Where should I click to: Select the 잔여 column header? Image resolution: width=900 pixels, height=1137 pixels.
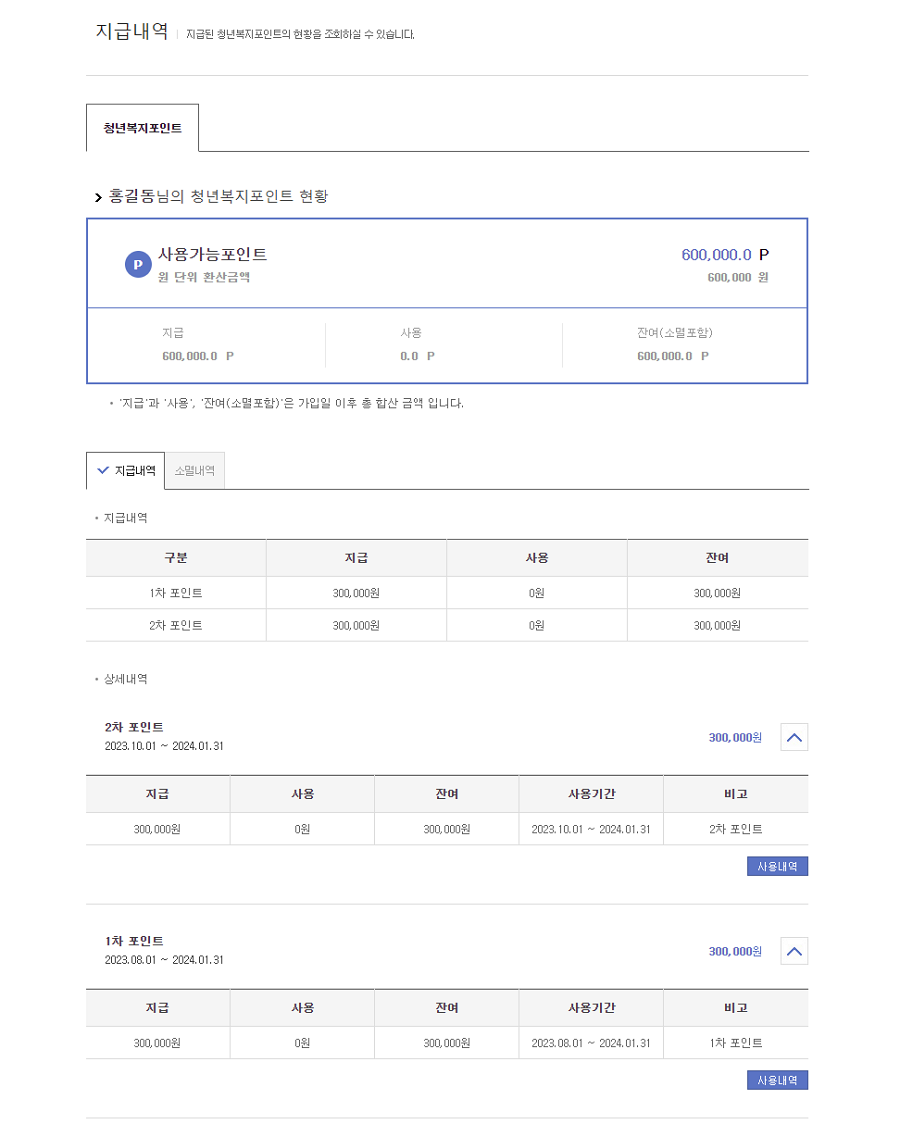click(717, 558)
